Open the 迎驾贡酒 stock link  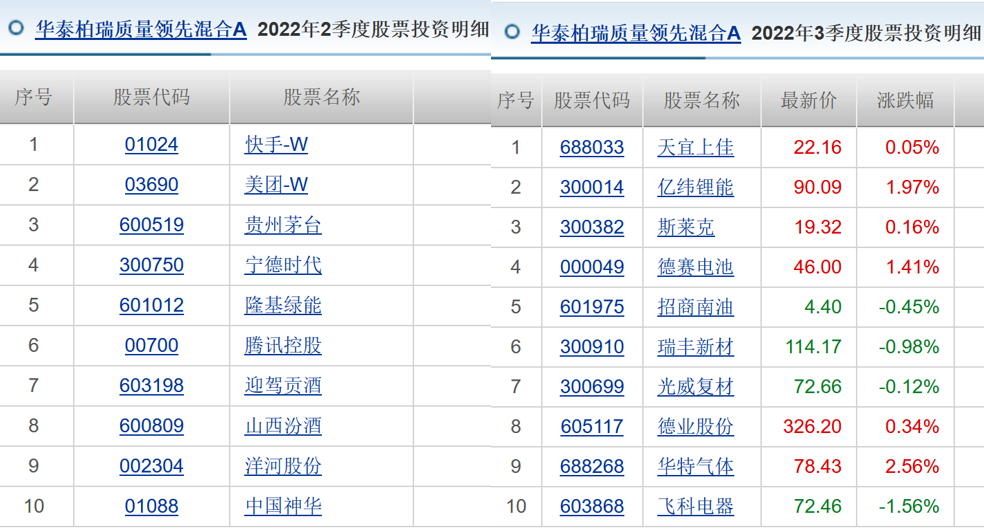pos(283,385)
